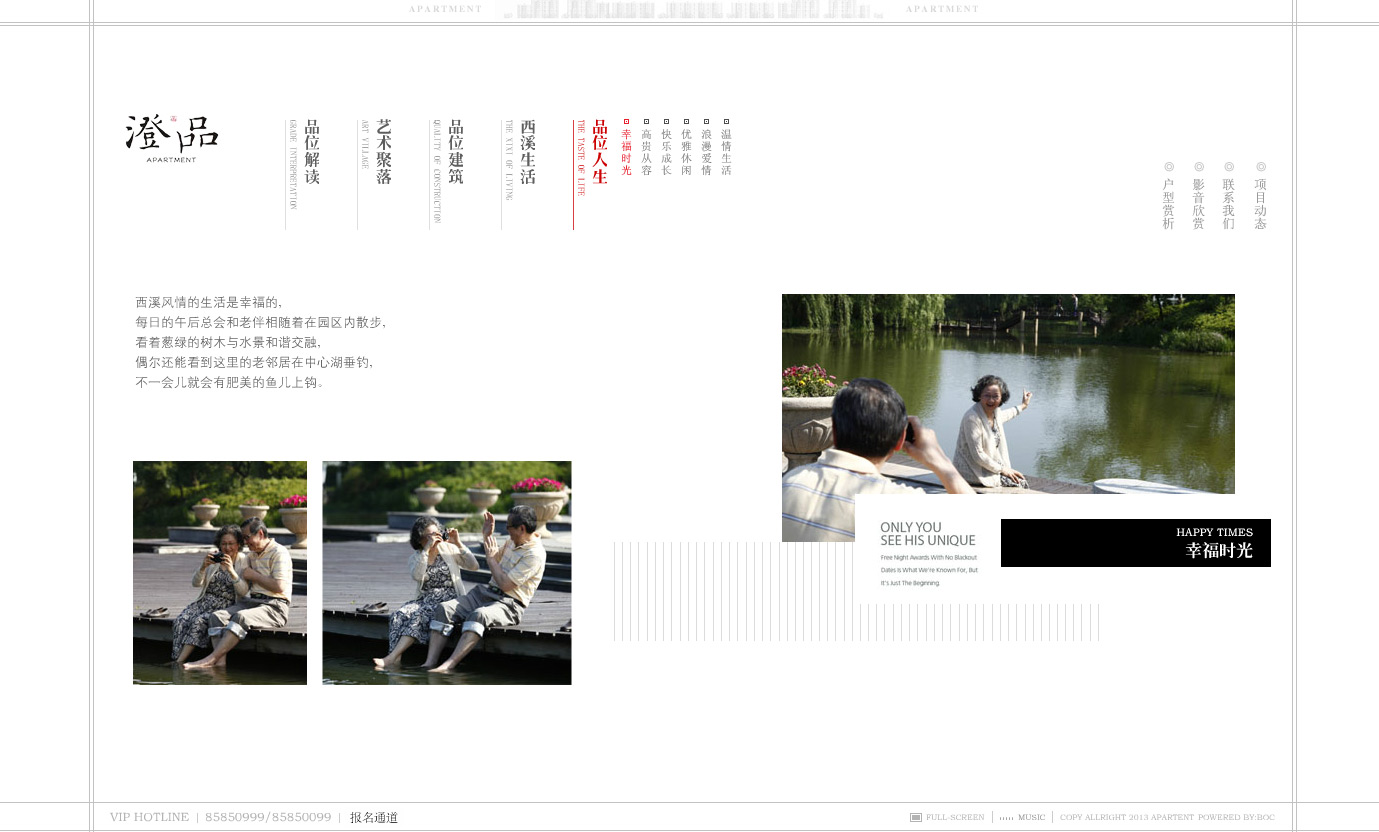Click the square marker above 快乐成长

tap(666, 121)
